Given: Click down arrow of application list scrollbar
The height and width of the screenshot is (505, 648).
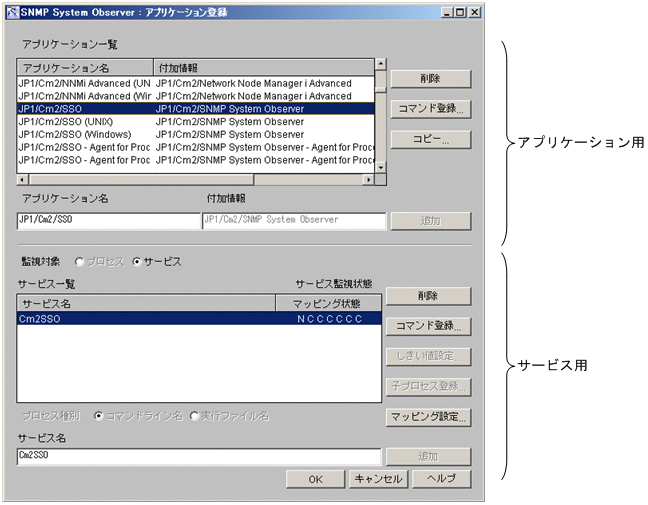Looking at the screenshot, I should point(381,167).
